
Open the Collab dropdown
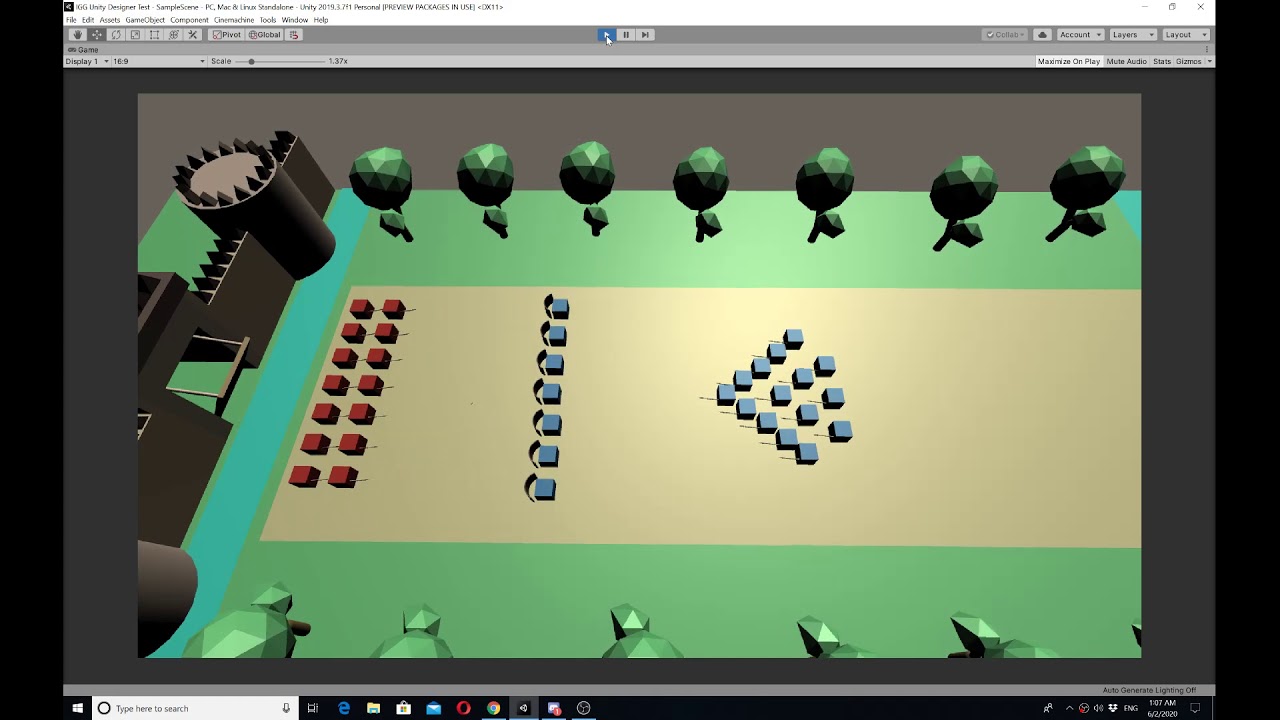point(1006,34)
